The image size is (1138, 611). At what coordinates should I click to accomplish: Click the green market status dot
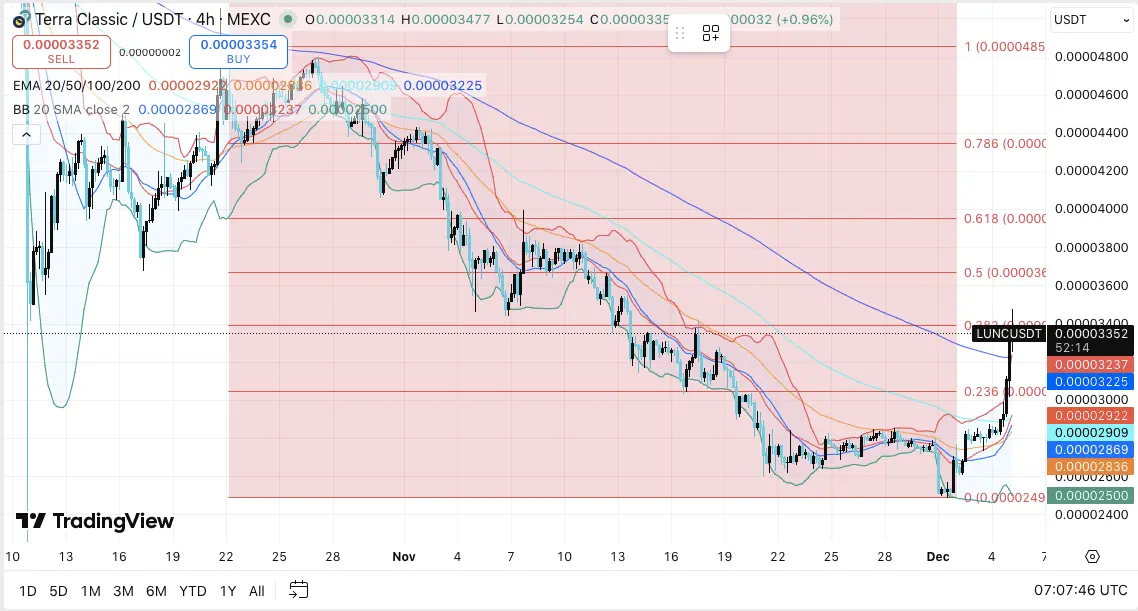[x=288, y=19]
